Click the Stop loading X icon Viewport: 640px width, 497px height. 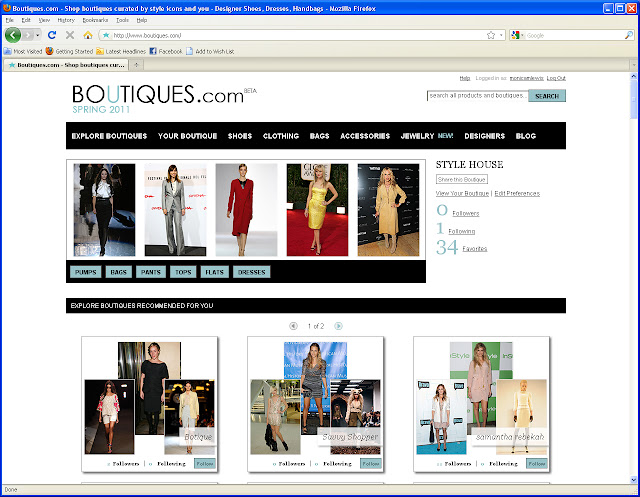[x=70, y=35]
